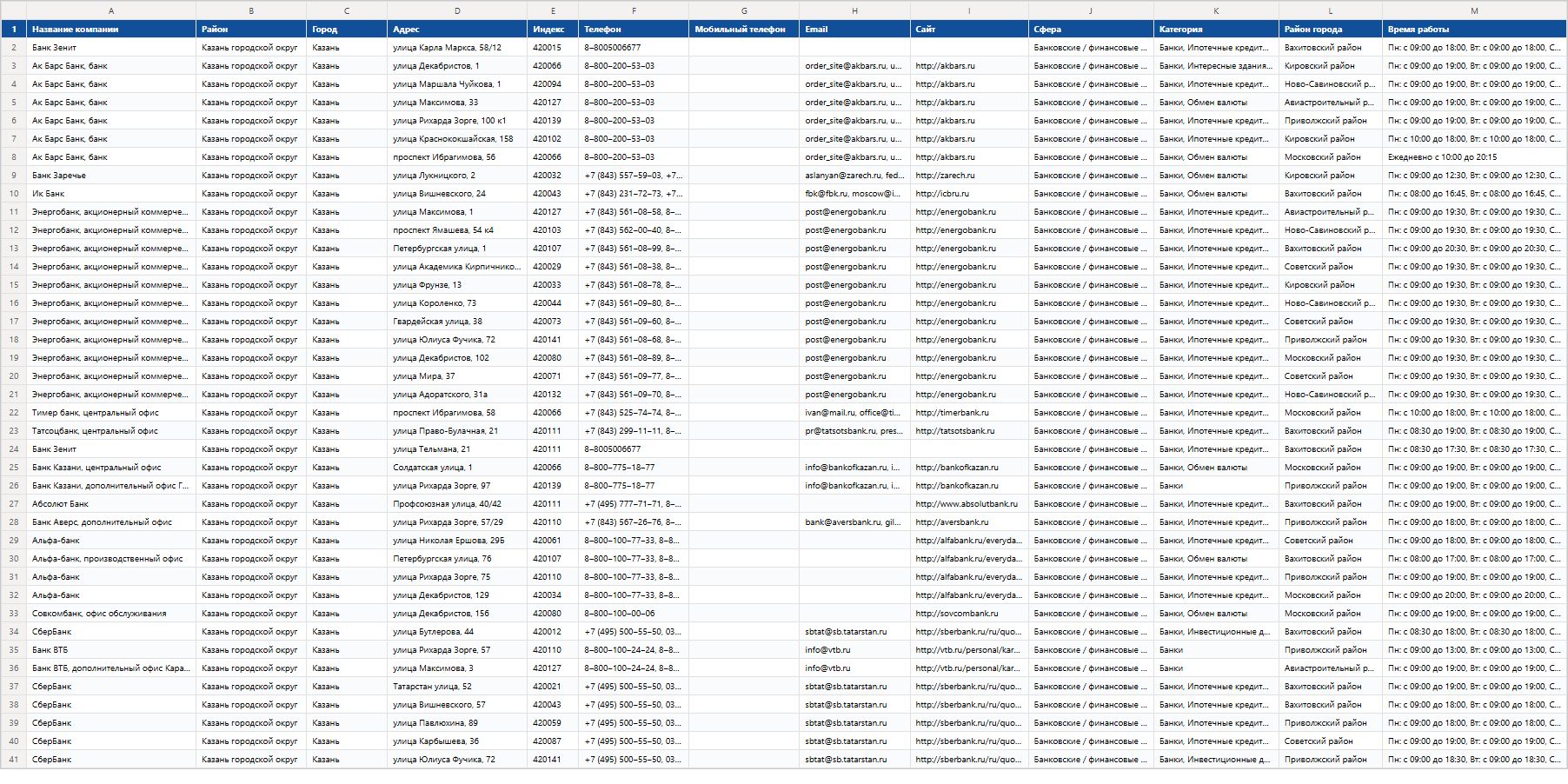This screenshot has height=784, width=1568.
Task: Select column G header letter
Action: [x=744, y=10]
